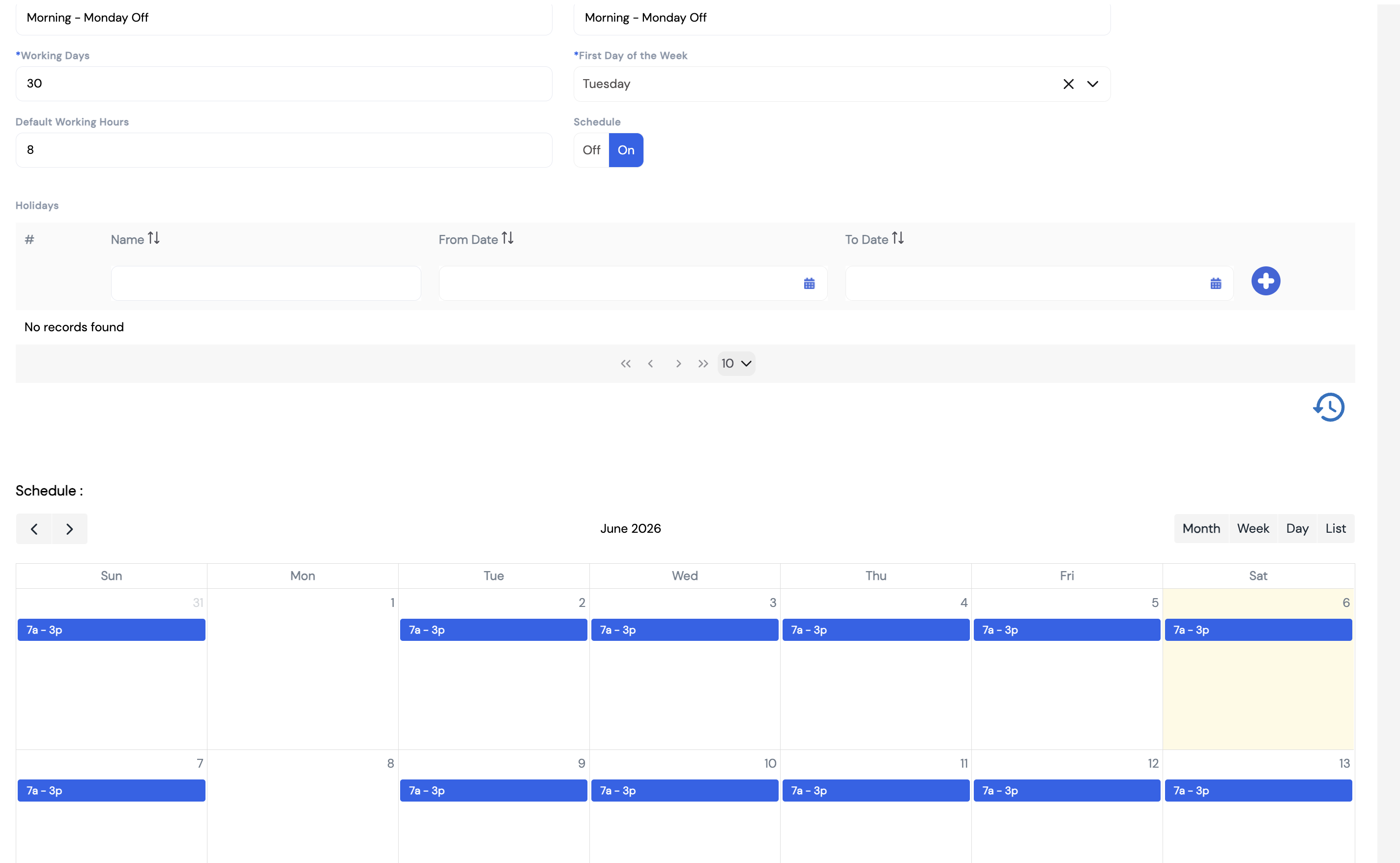Open the history clock icon
The width and height of the screenshot is (1400, 863).
(x=1328, y=407)
